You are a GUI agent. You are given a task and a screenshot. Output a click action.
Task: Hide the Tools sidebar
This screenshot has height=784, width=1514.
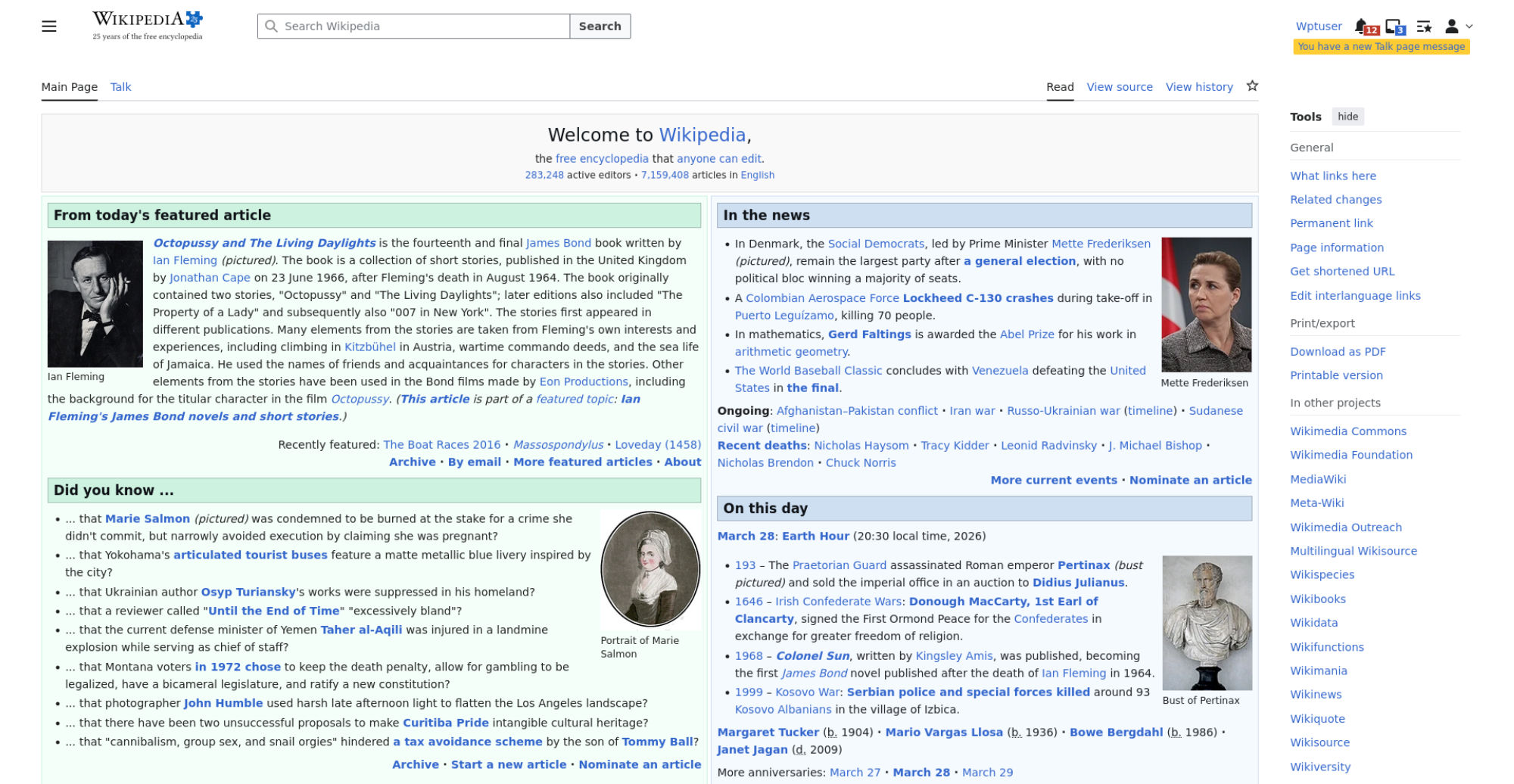pos(1347,117)
